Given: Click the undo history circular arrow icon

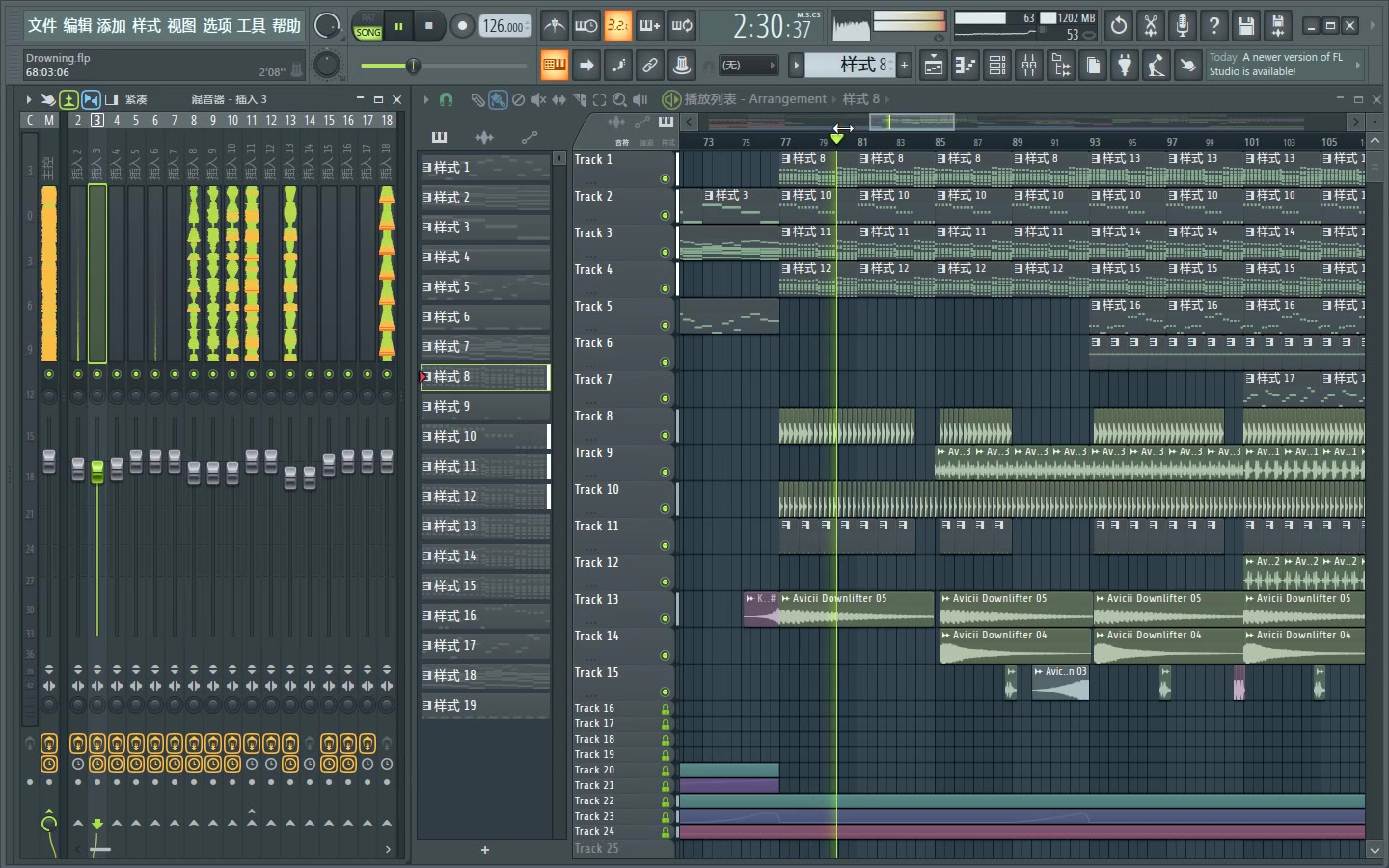Looking at the screenshot, I should [x=1119, y=26].
